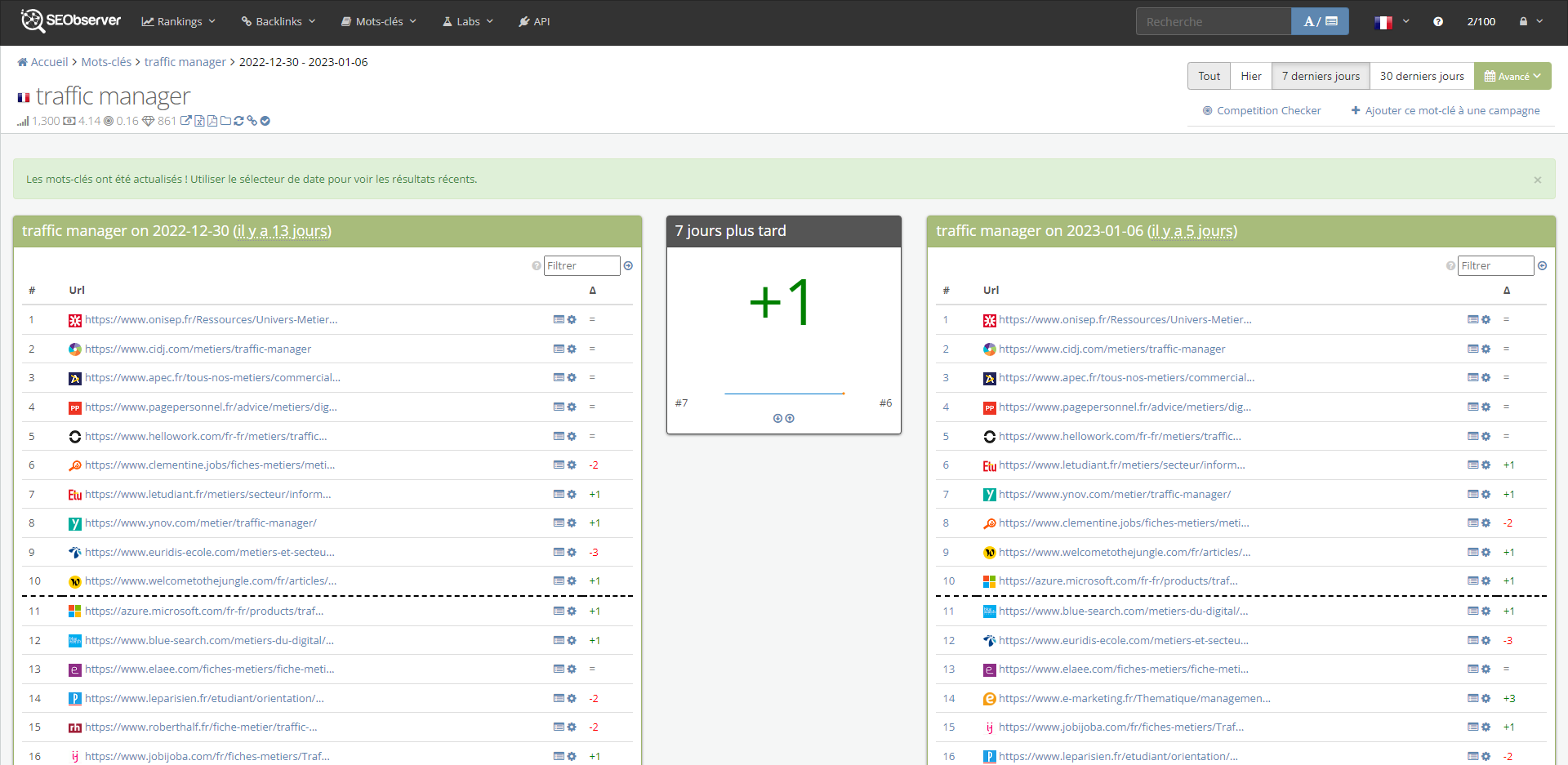Refresh the traffic manager keyword data
The width and height of the screenshot is (1568, 765).
[238, 121]
